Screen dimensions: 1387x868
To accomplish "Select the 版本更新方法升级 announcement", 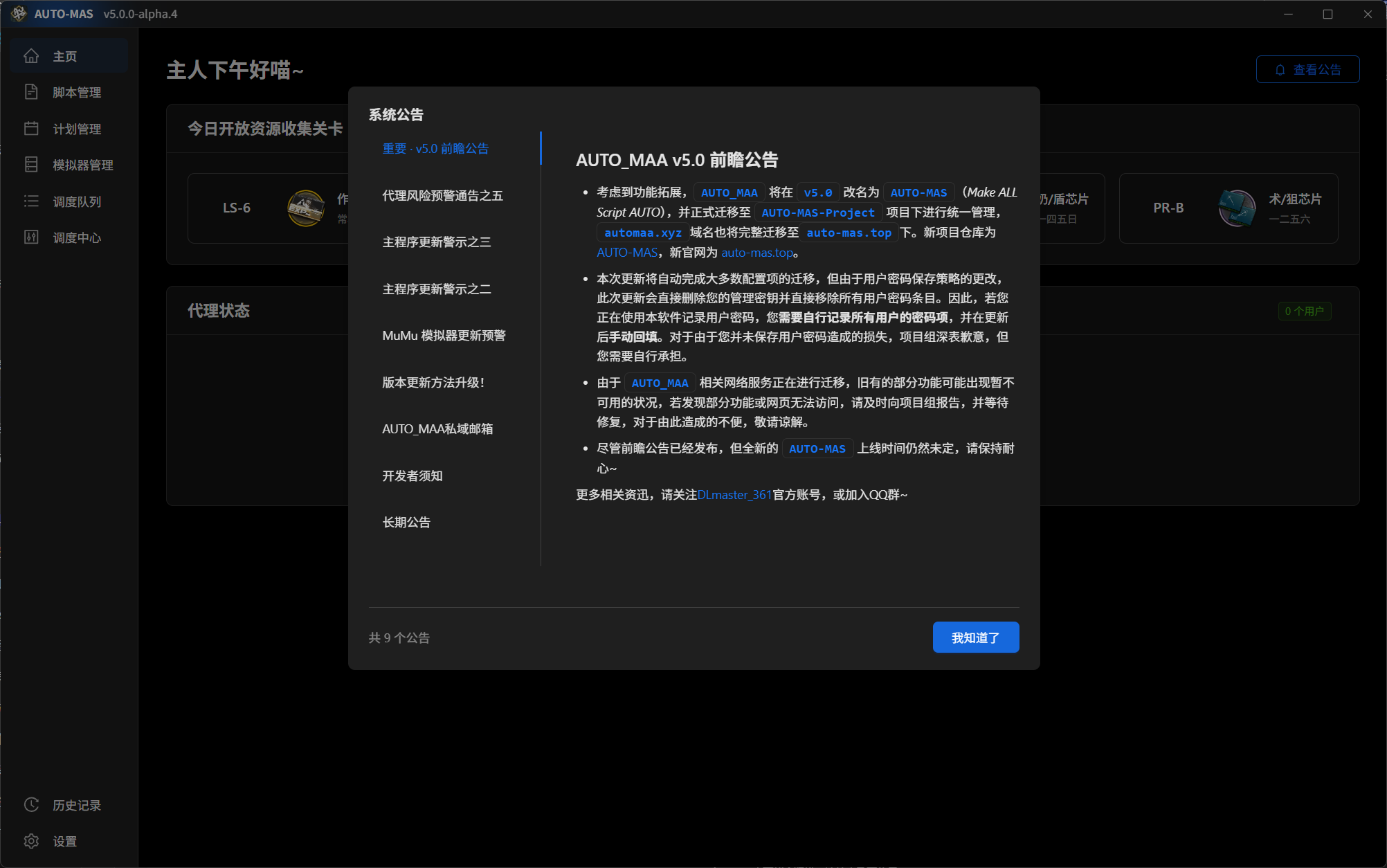I will tap(433, 383).
